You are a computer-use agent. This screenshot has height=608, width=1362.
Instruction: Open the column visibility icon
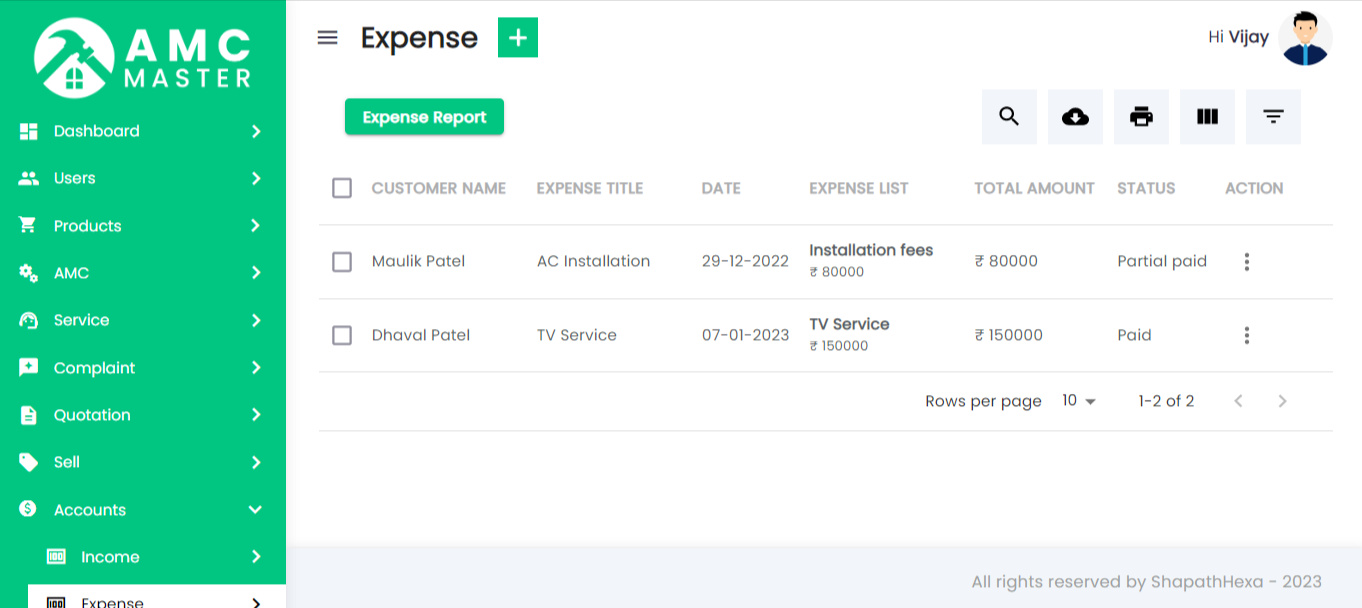click(1207, 116)
